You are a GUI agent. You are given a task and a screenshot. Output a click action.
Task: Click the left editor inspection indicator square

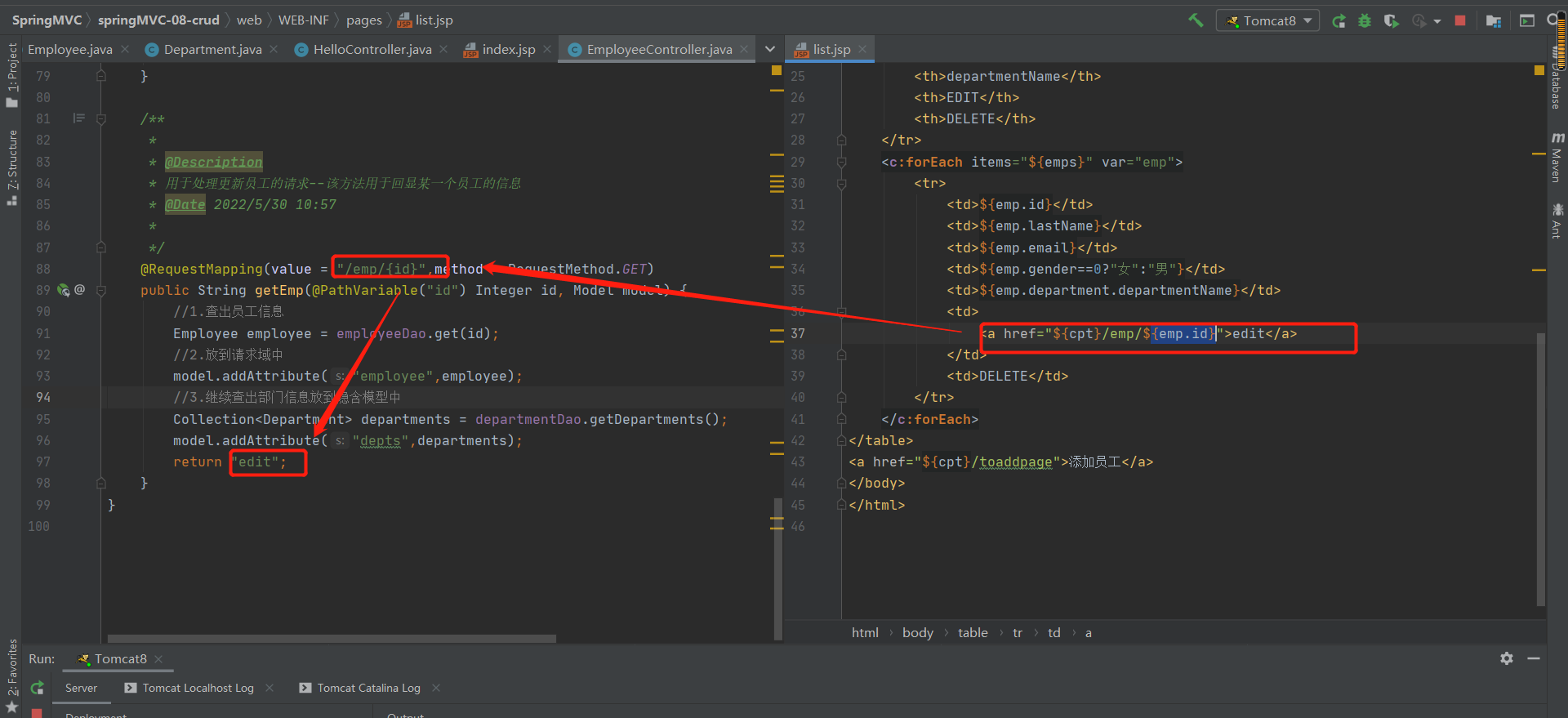click(777, 70)
